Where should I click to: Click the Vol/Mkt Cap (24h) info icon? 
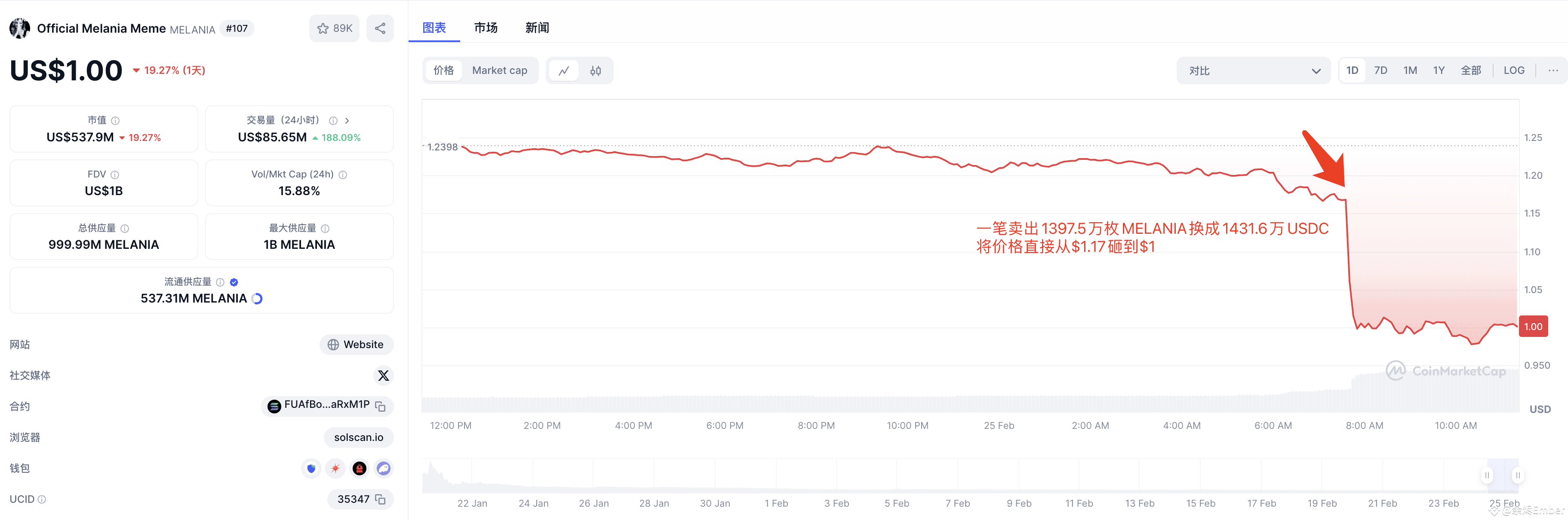[343, 174]
